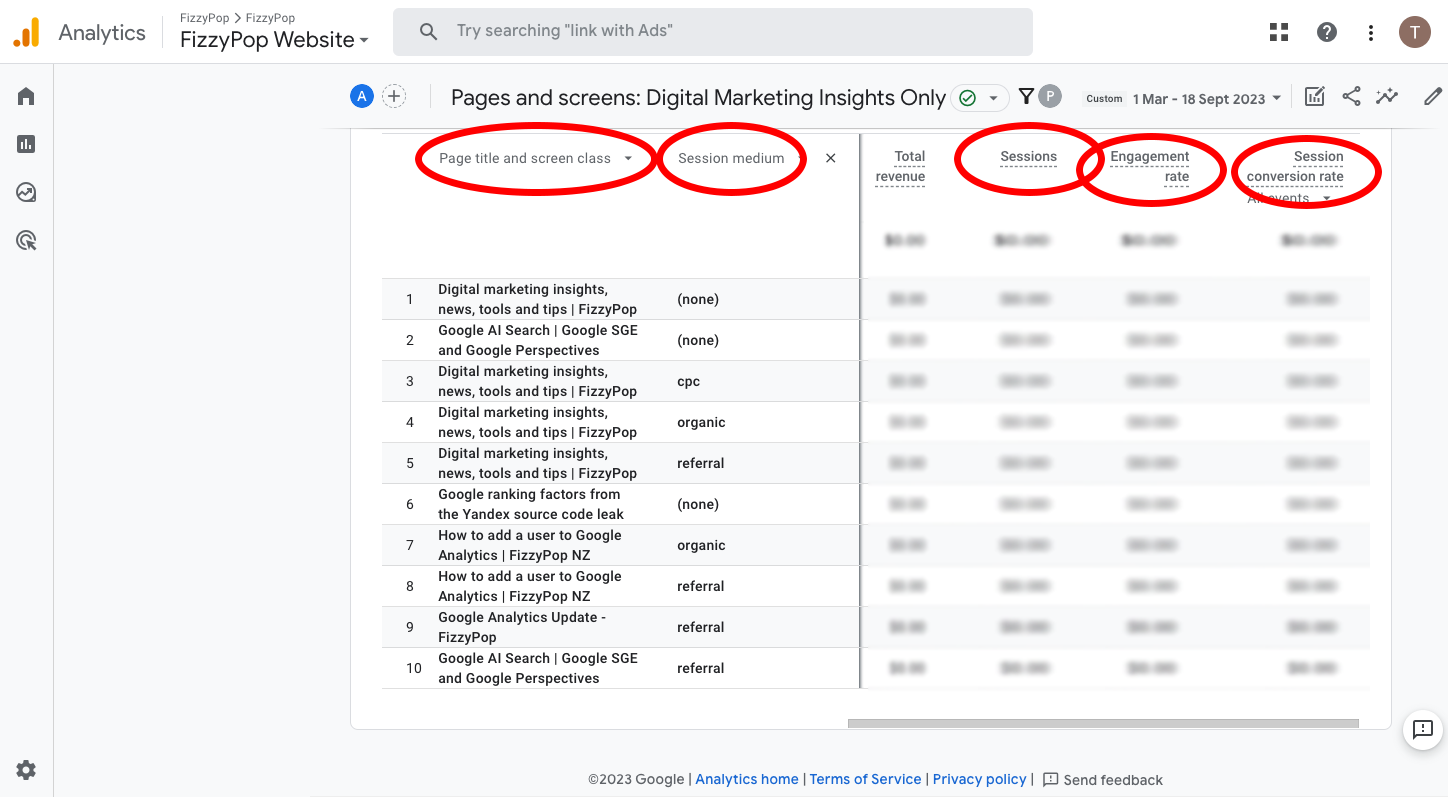
Task: Click the report filter funnel icon
Action: click(x=1026, y=96)
